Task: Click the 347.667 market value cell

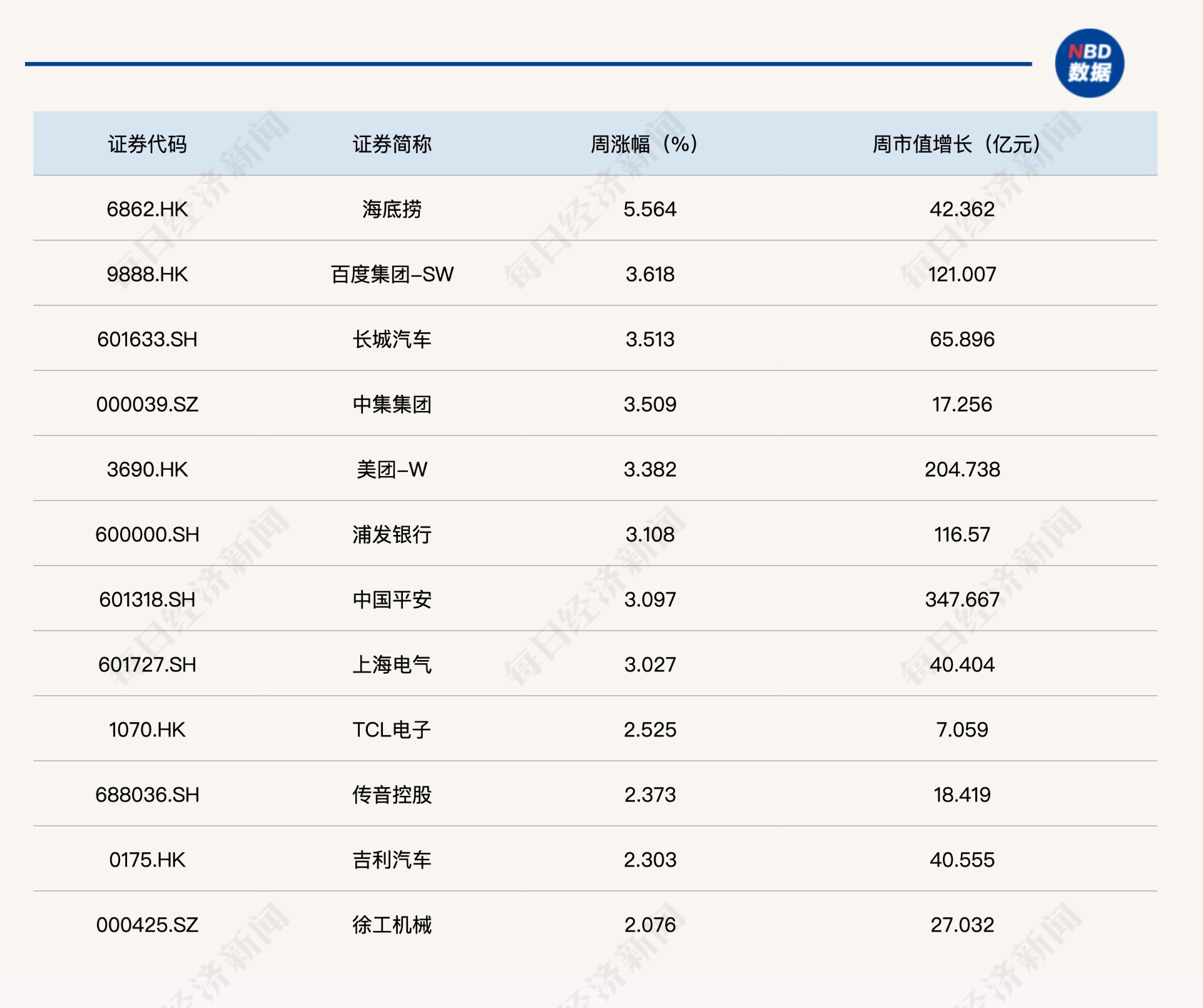Action: 962,599
